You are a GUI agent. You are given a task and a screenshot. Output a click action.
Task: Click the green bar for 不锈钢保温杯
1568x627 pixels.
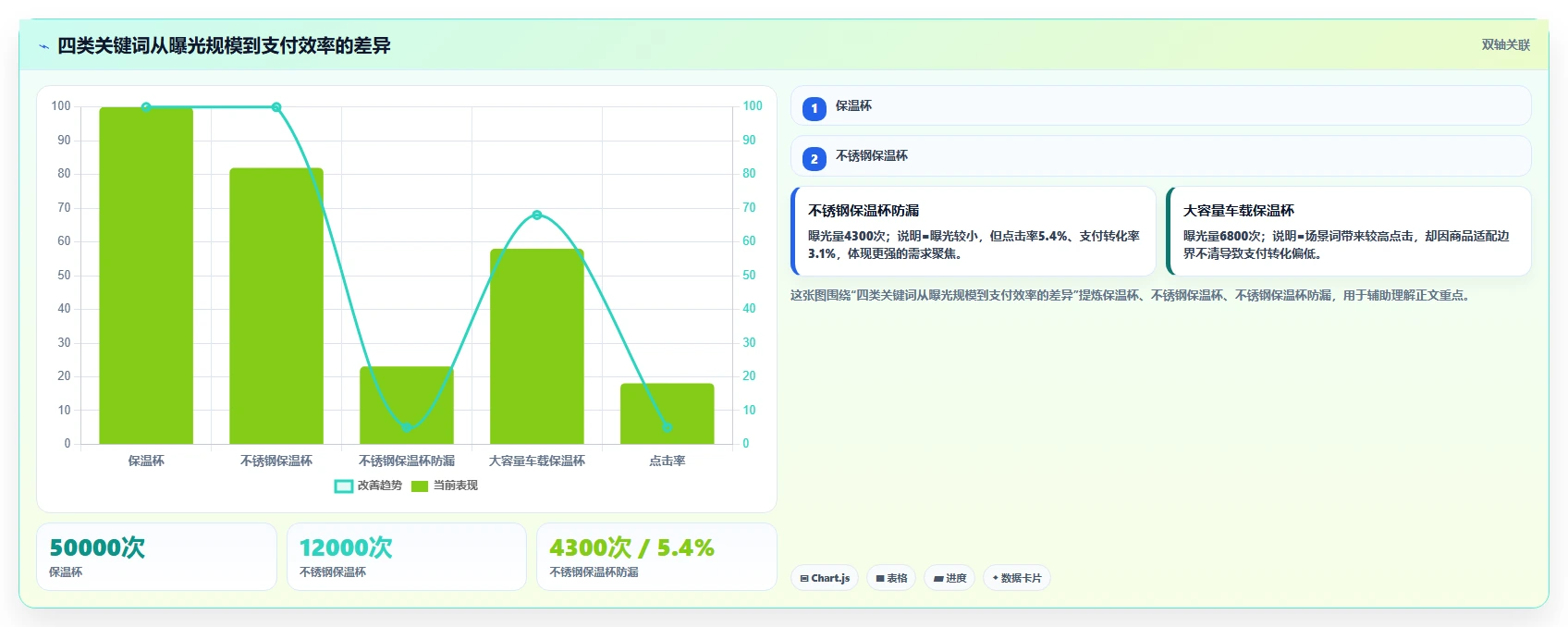click(x=276, y=306)
